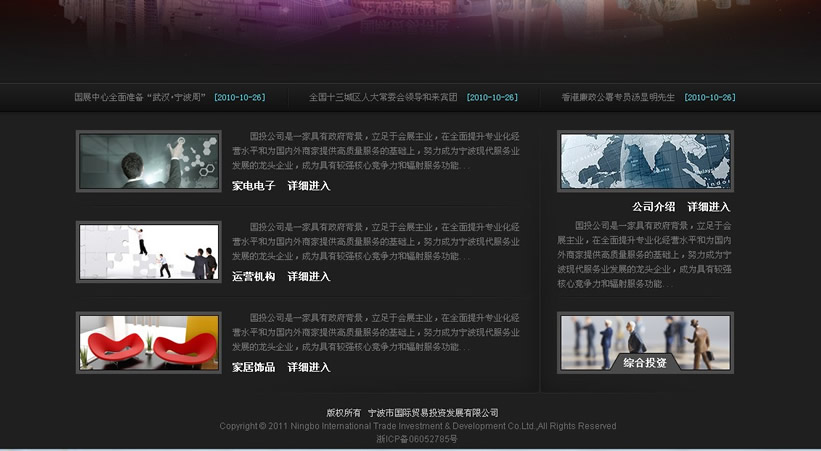Image resolution: width=821 pixels, height=451 pixels.
Task: Open the 武汉•宁波周 news headline
Action: pyautogui.click(x=140, y=98)
